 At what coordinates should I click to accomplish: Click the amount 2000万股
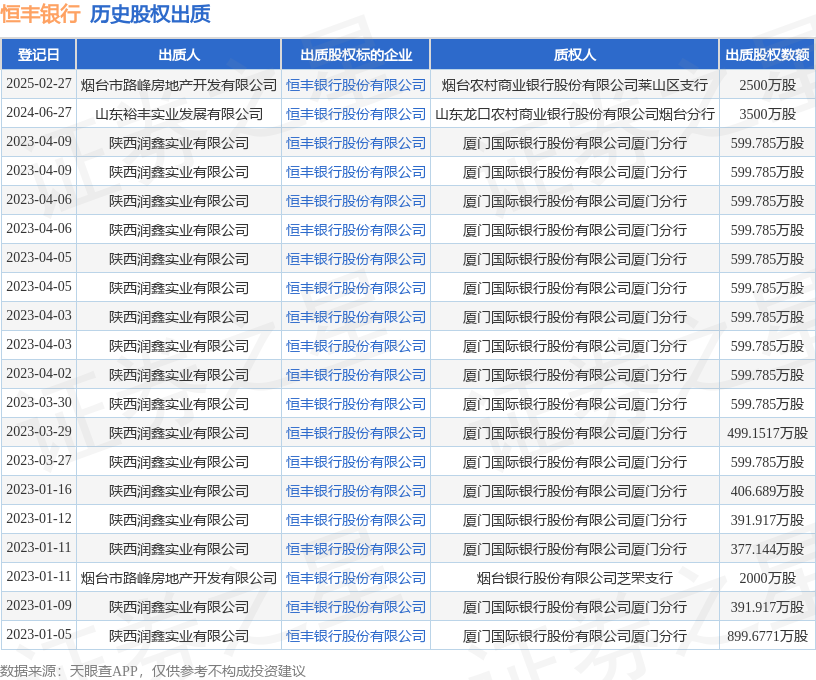pos(767,578)
